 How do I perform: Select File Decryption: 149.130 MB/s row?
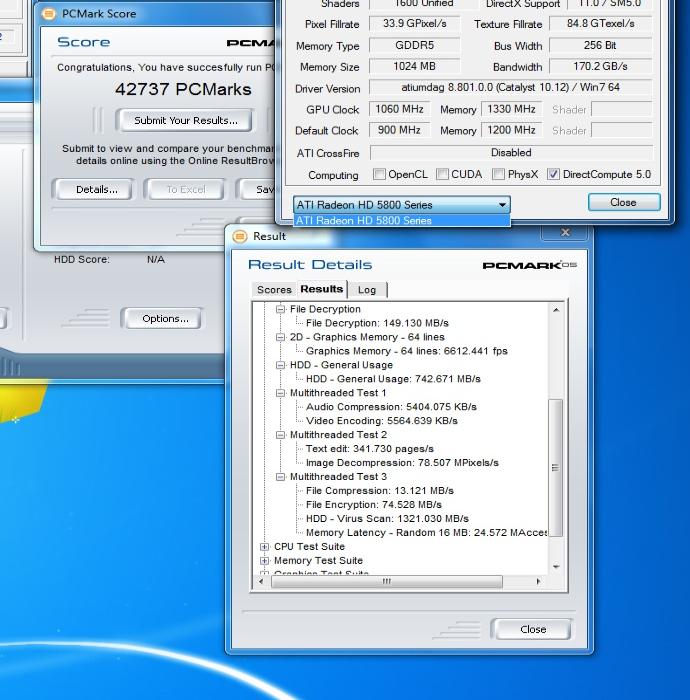click(377, 323)
